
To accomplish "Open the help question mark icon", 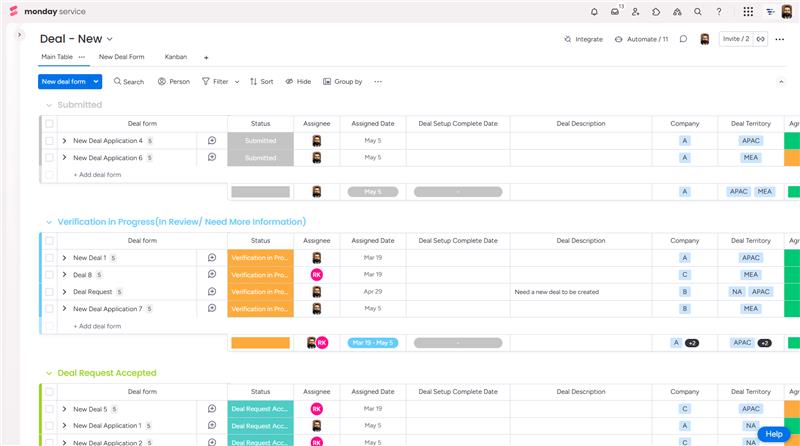I will [719, 12].
